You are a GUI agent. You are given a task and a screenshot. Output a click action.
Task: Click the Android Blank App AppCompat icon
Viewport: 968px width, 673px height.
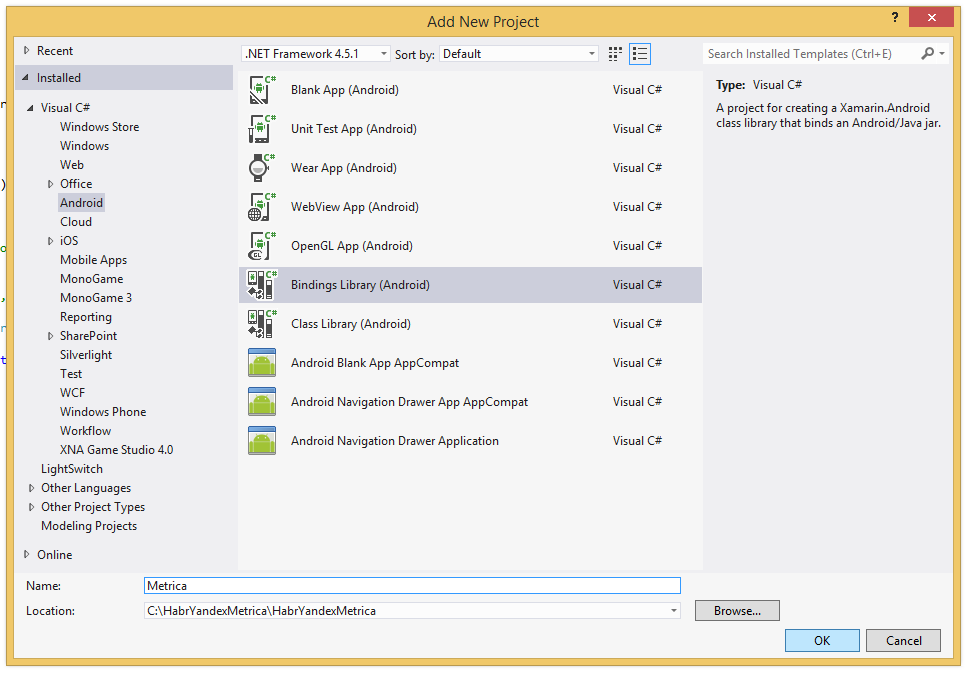[262, 362]
